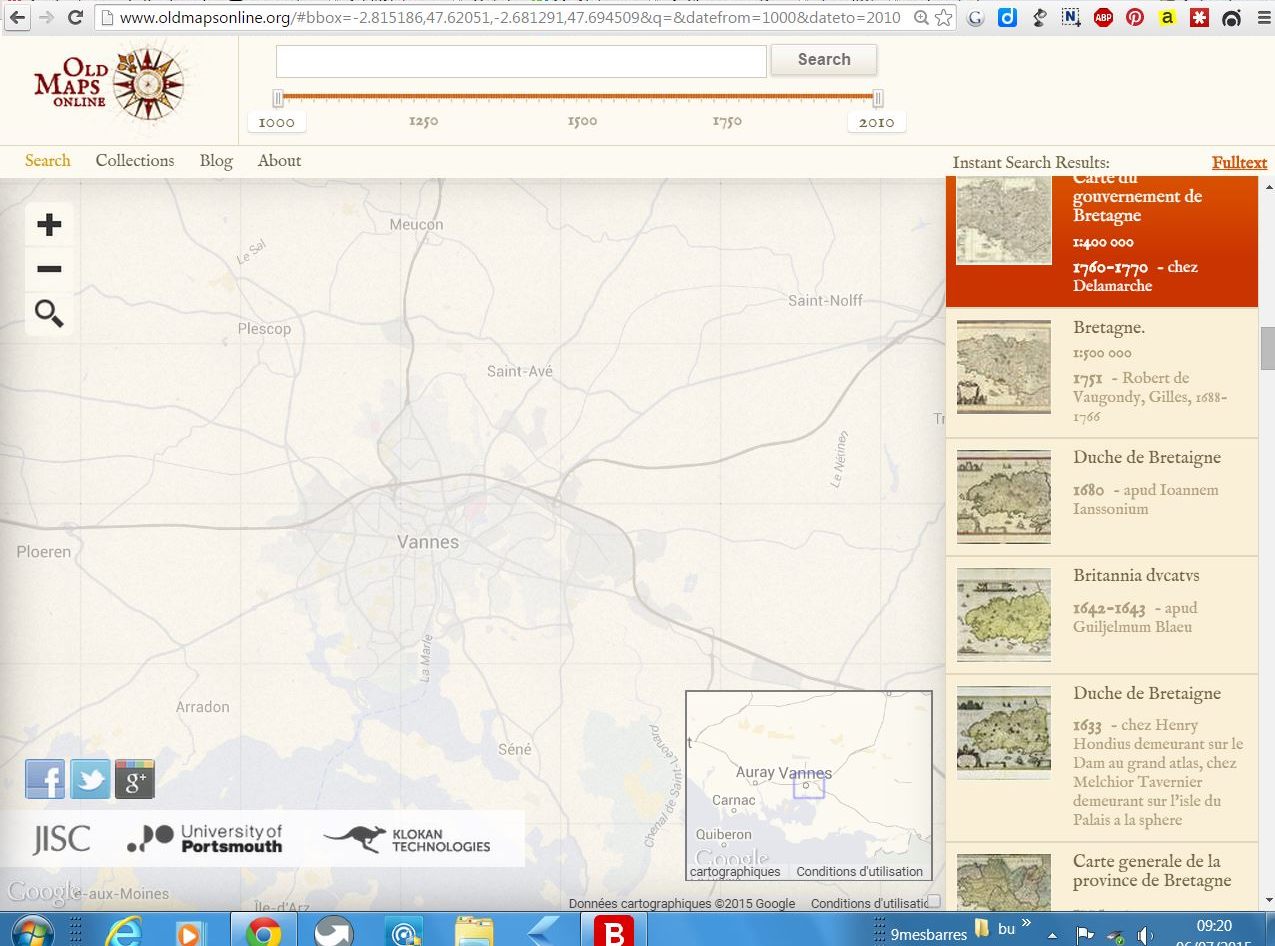Open the Bretagne. 1751 map result
This screenshot has width=1275, height=946.
coord(1102,373)
